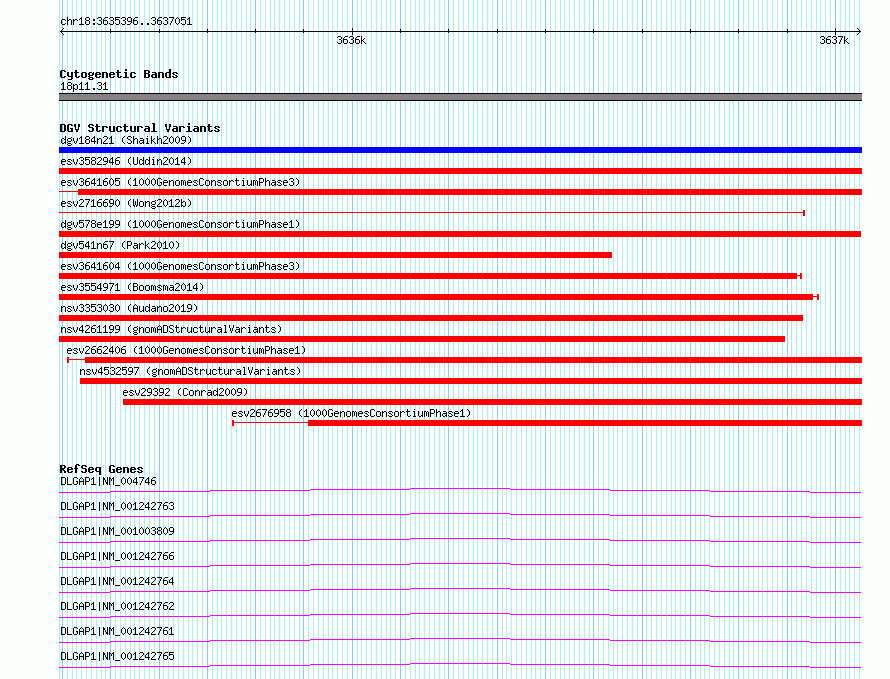The height and width of the screenshot is (679, 890).
Task: Click the DLGAP1|NM_001242761 transcript label
Action: pos(117,631)
